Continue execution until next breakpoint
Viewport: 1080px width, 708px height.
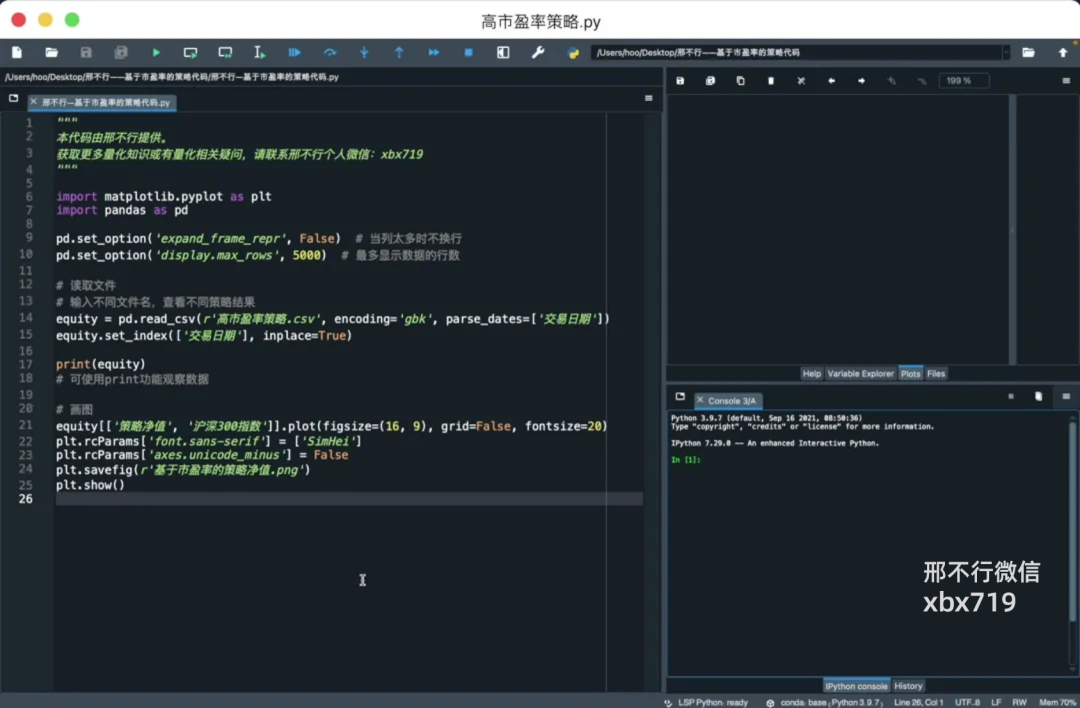(433, 52)
